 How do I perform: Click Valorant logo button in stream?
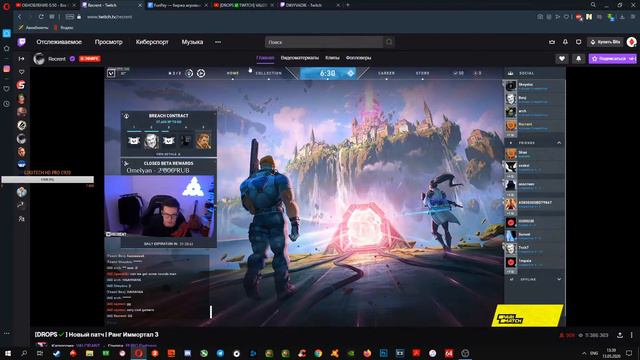[111, 73]
